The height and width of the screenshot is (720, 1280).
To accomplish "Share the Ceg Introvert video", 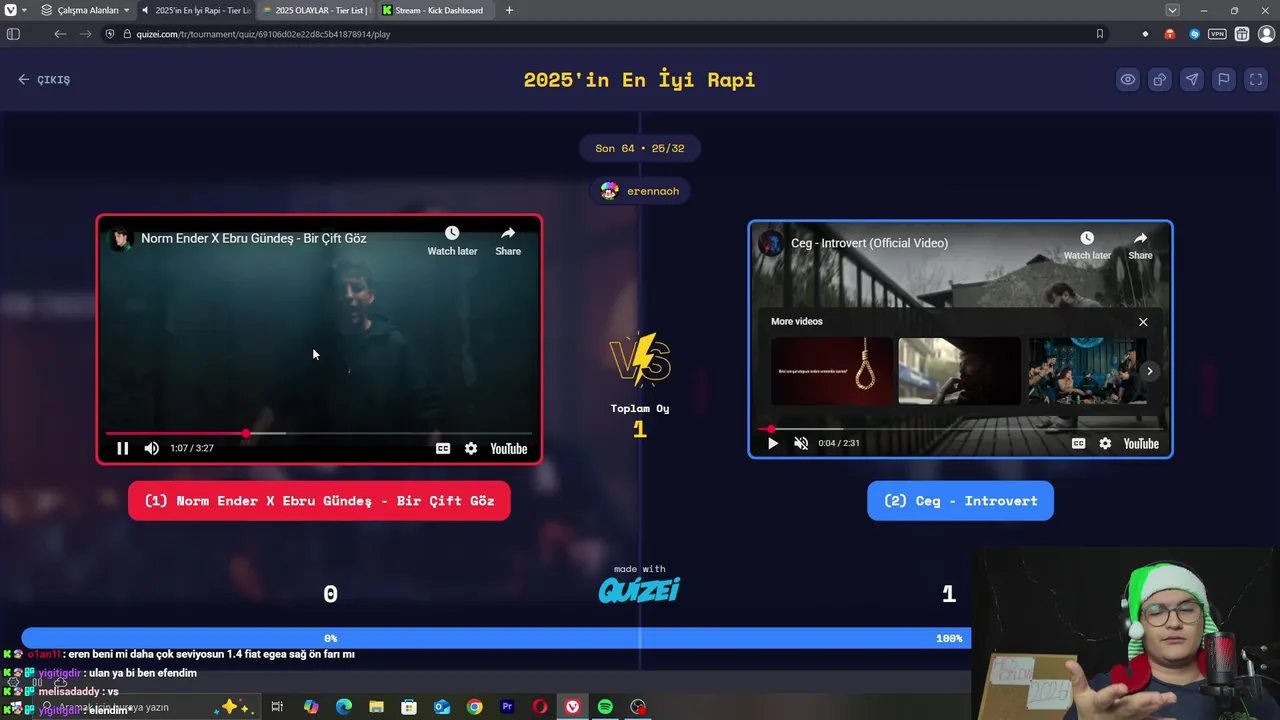I will (x=1140, y=245).
